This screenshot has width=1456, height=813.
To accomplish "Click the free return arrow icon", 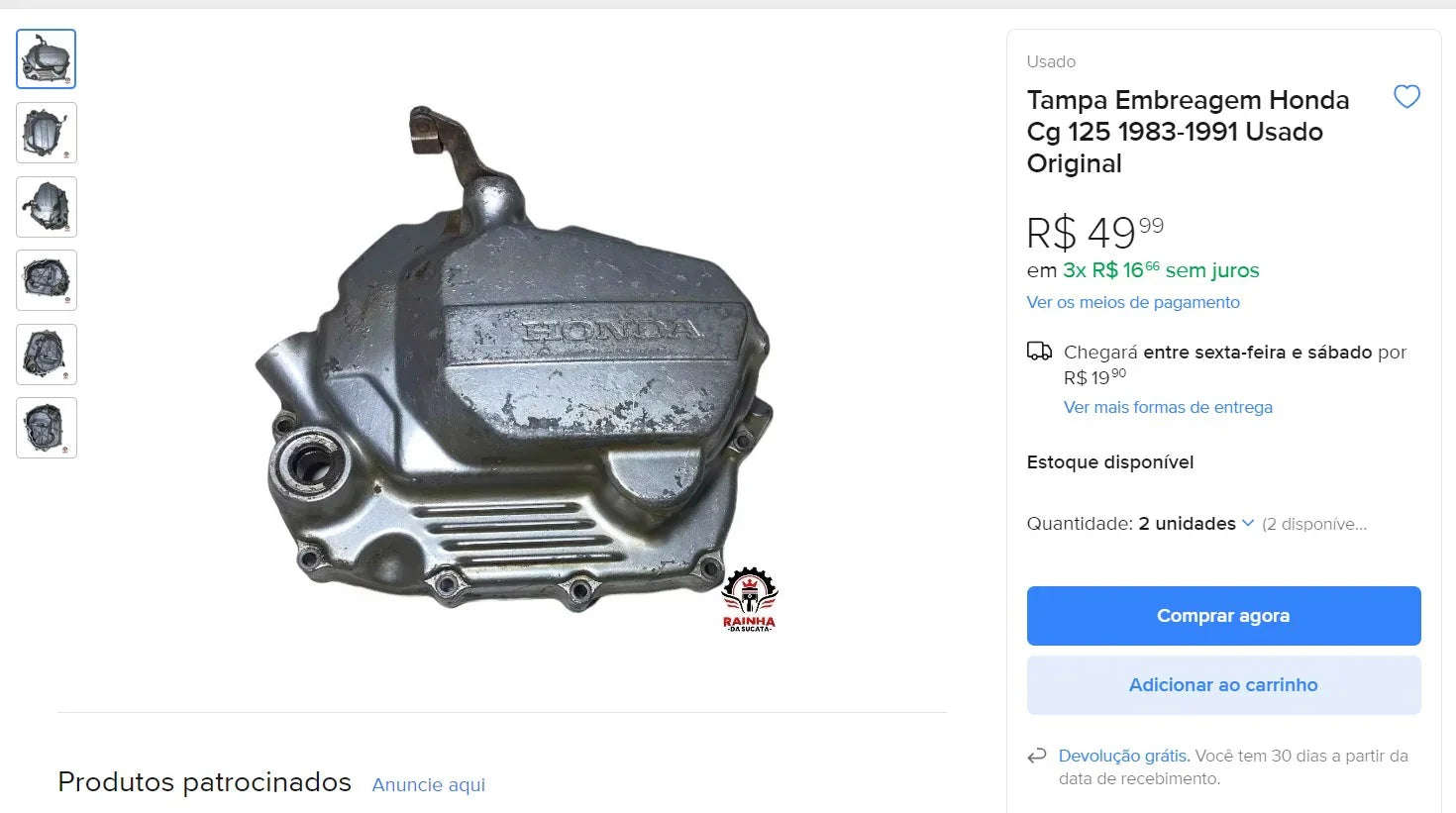I will coord(1037,757).
